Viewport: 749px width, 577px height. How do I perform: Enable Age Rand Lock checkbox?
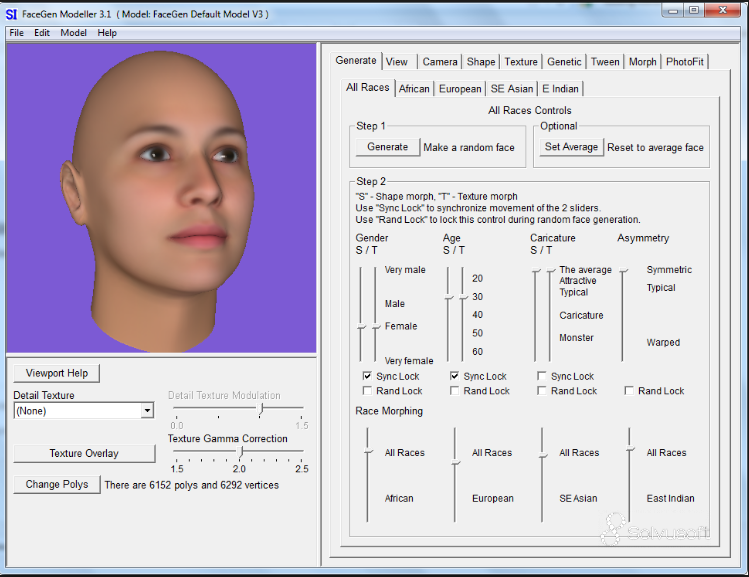(455, 391)
